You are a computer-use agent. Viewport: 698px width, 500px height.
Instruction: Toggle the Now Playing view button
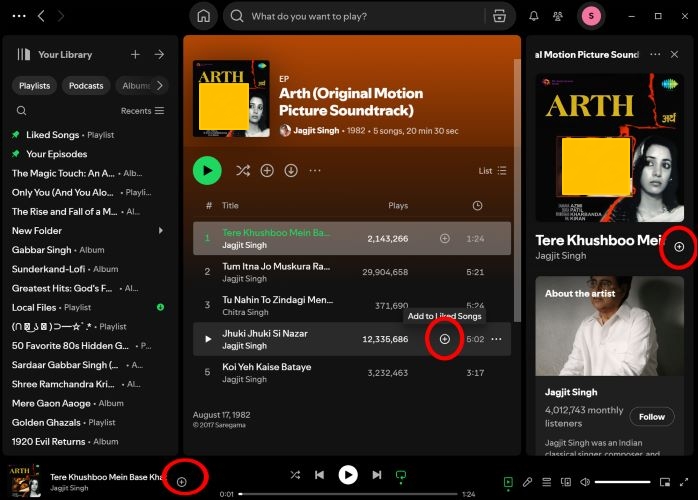[508, 482]
